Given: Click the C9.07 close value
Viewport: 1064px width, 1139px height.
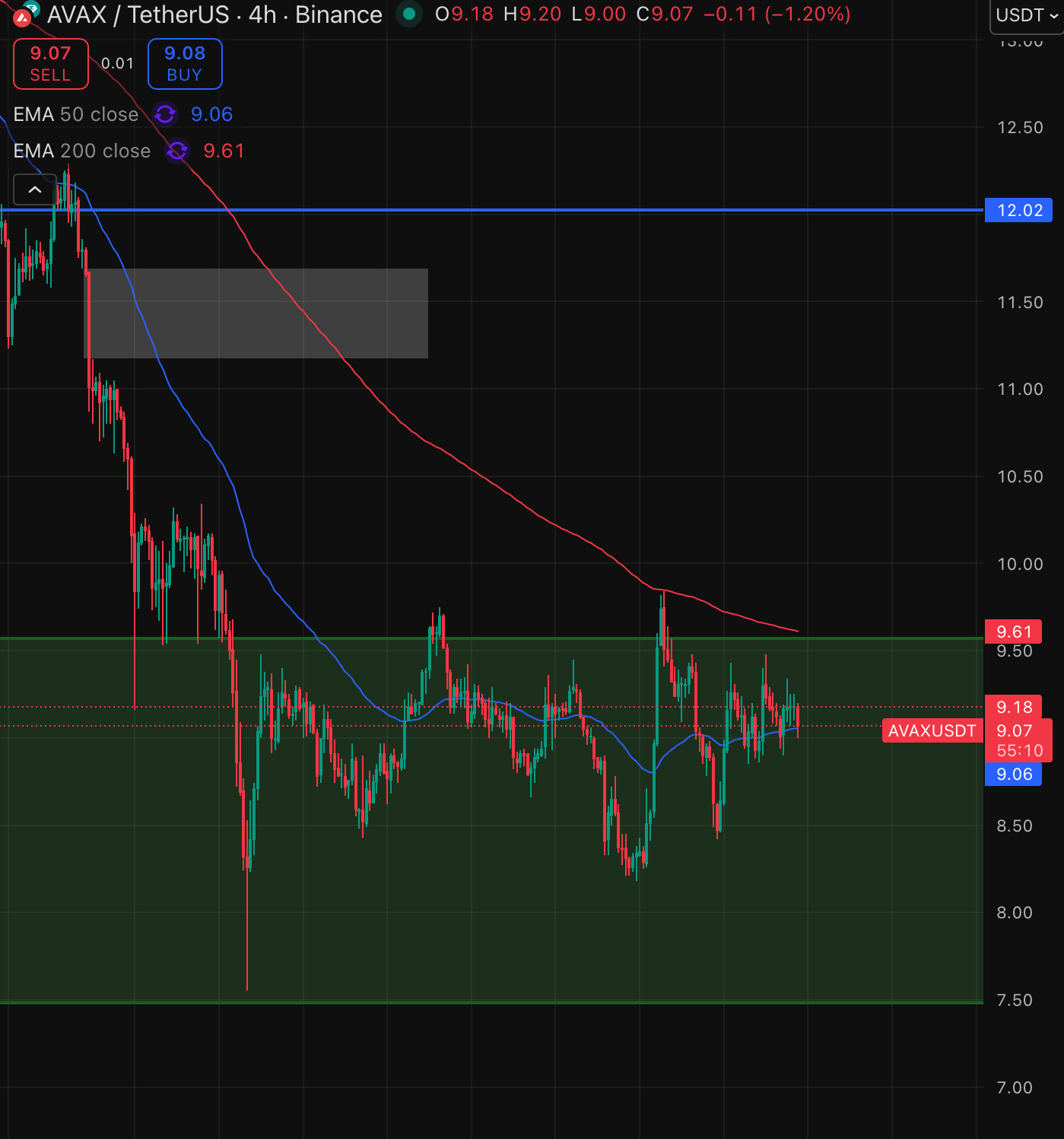Looking at the screenshot, I should click(665, 14).
